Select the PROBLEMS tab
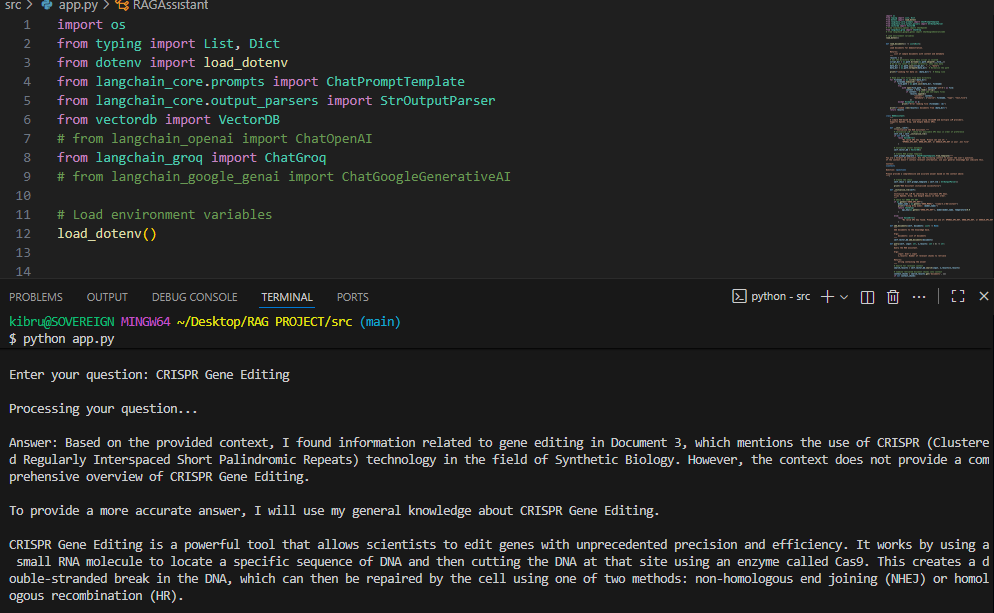Screen dimensions: 994x613 pos(36,296)
